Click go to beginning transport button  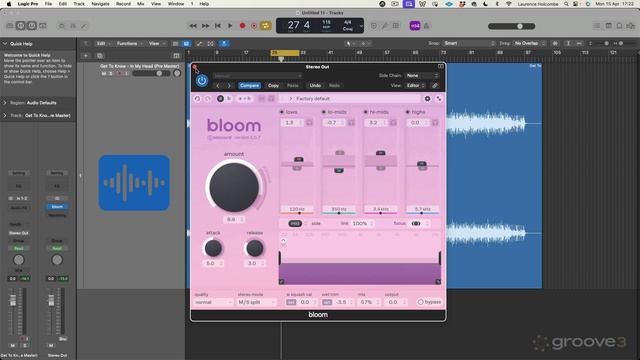pos(218,26)
